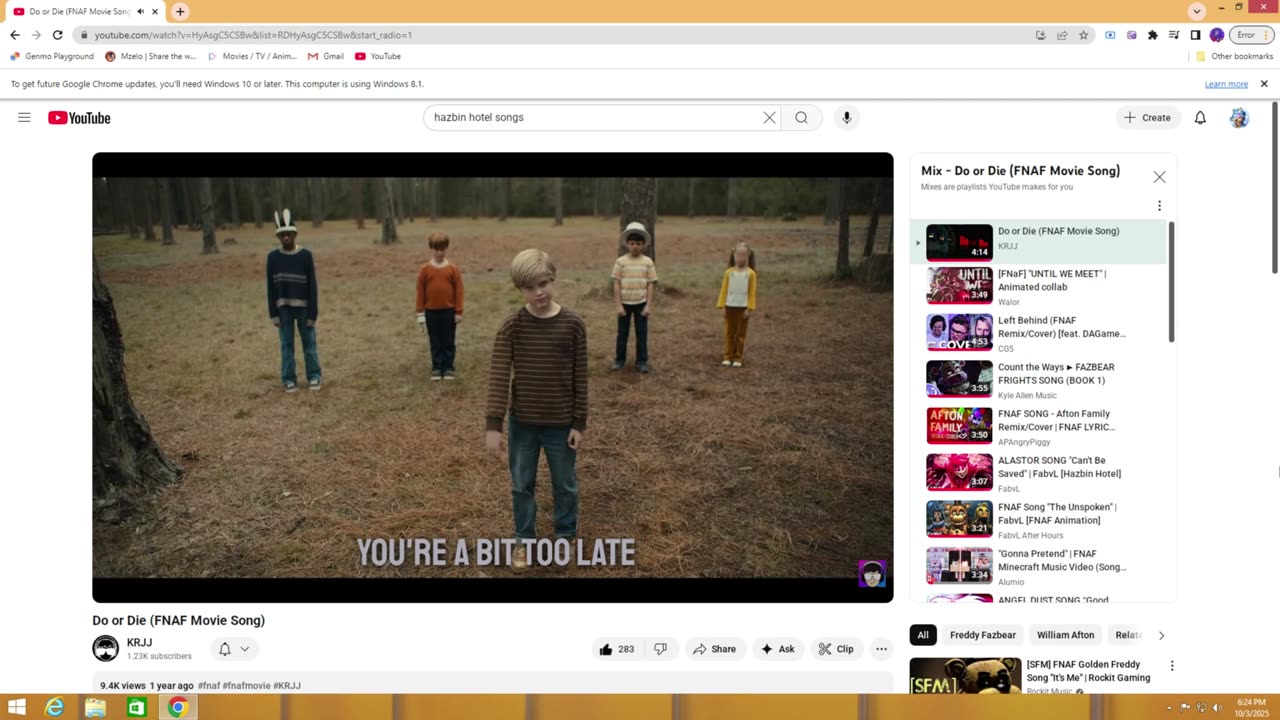
Task: Open a new browser tab
Action: pyautogui.click(x=180, y=12)
